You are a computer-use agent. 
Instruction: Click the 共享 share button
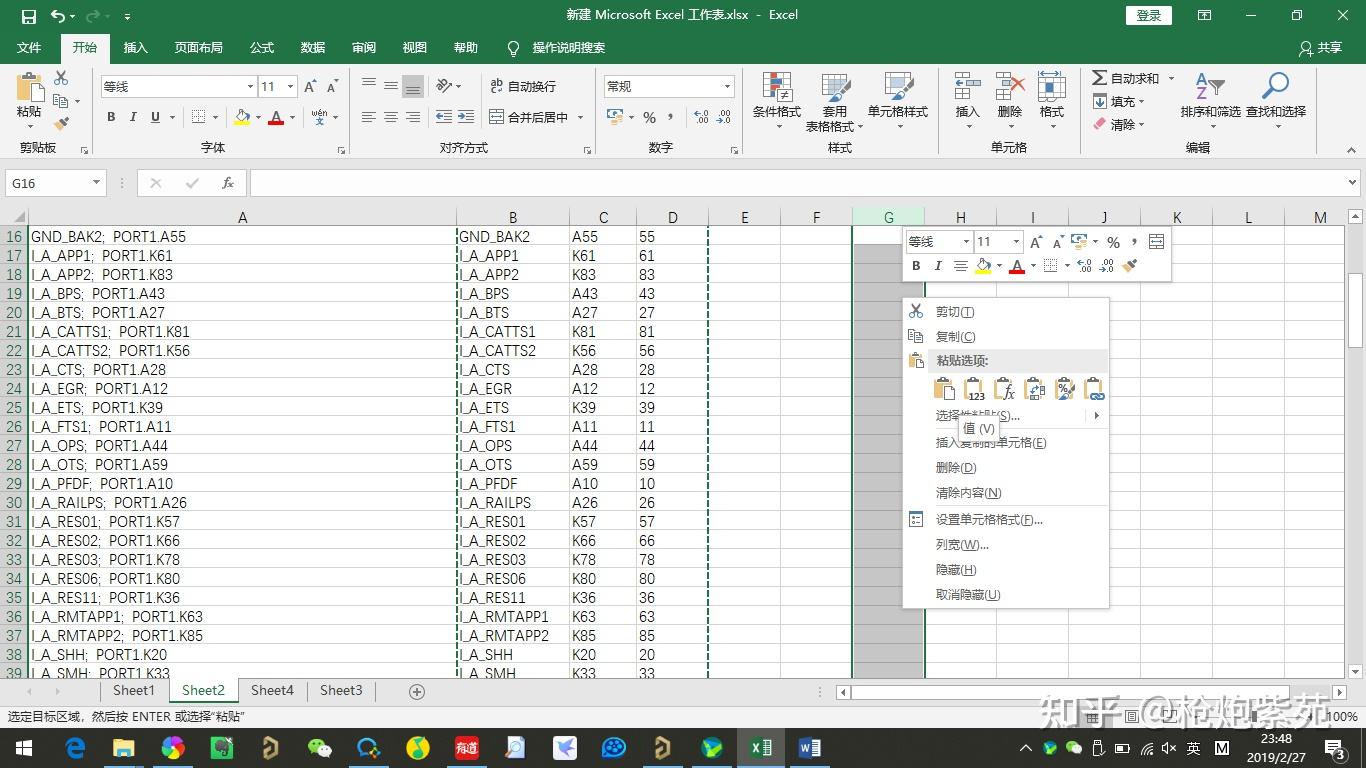[x=1320, y=48]
